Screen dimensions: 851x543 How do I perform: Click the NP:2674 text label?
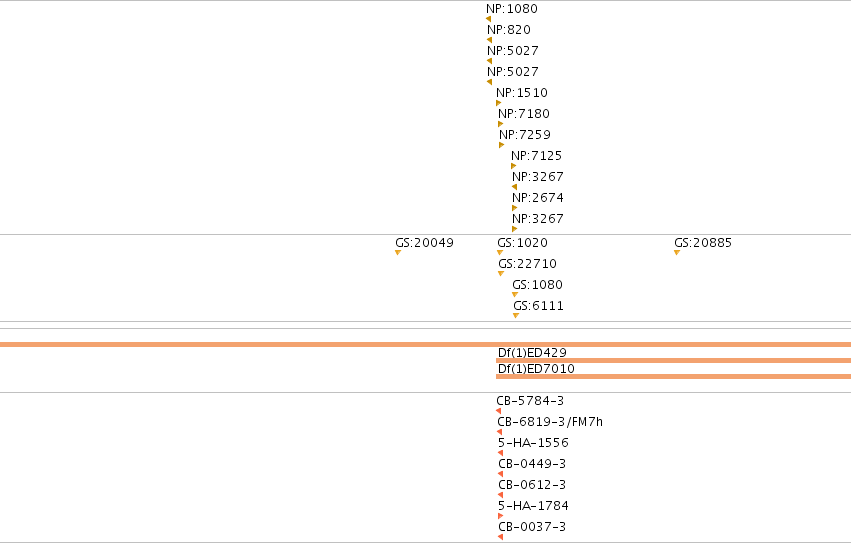(x=538, y=198)
